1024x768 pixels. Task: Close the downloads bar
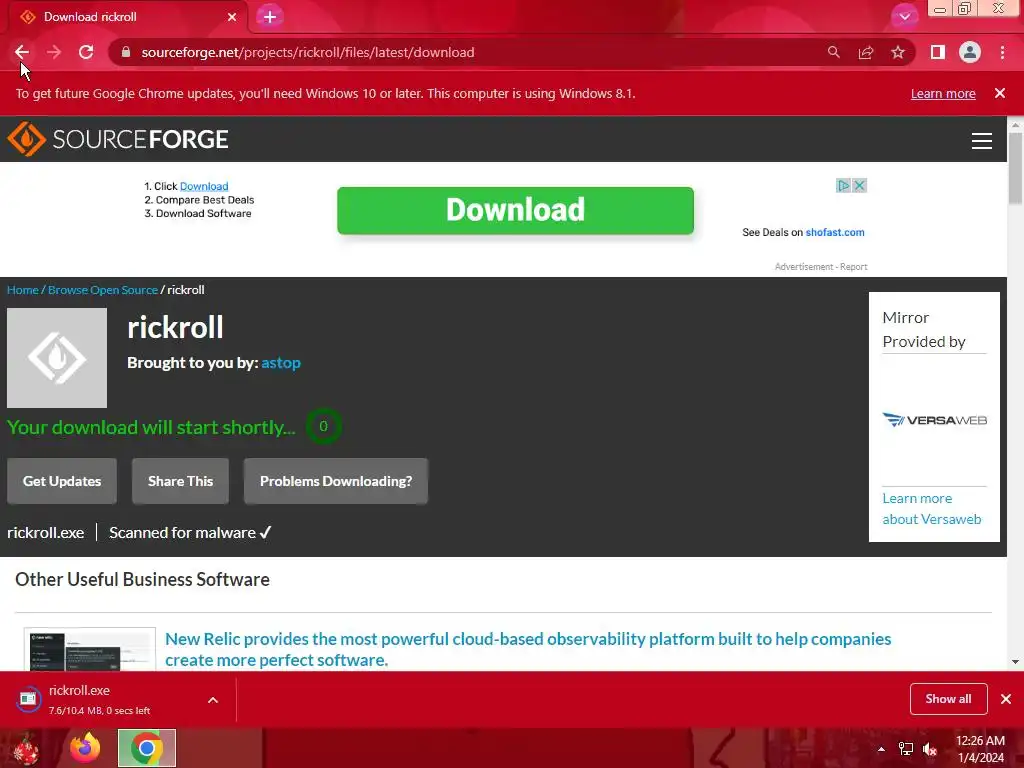click(x=1006, y=699)
